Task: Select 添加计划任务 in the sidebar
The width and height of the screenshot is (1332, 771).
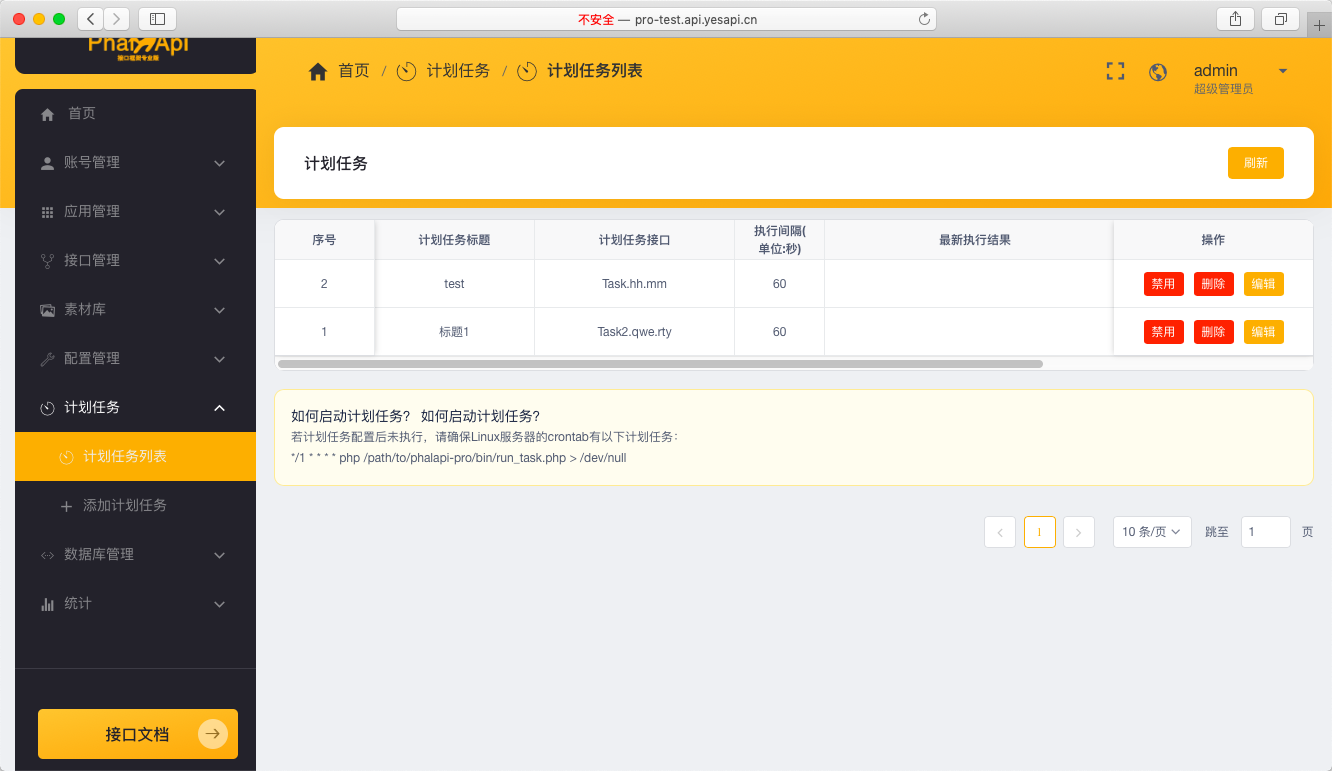Action: pyautogui.click(x=124, y=506)
